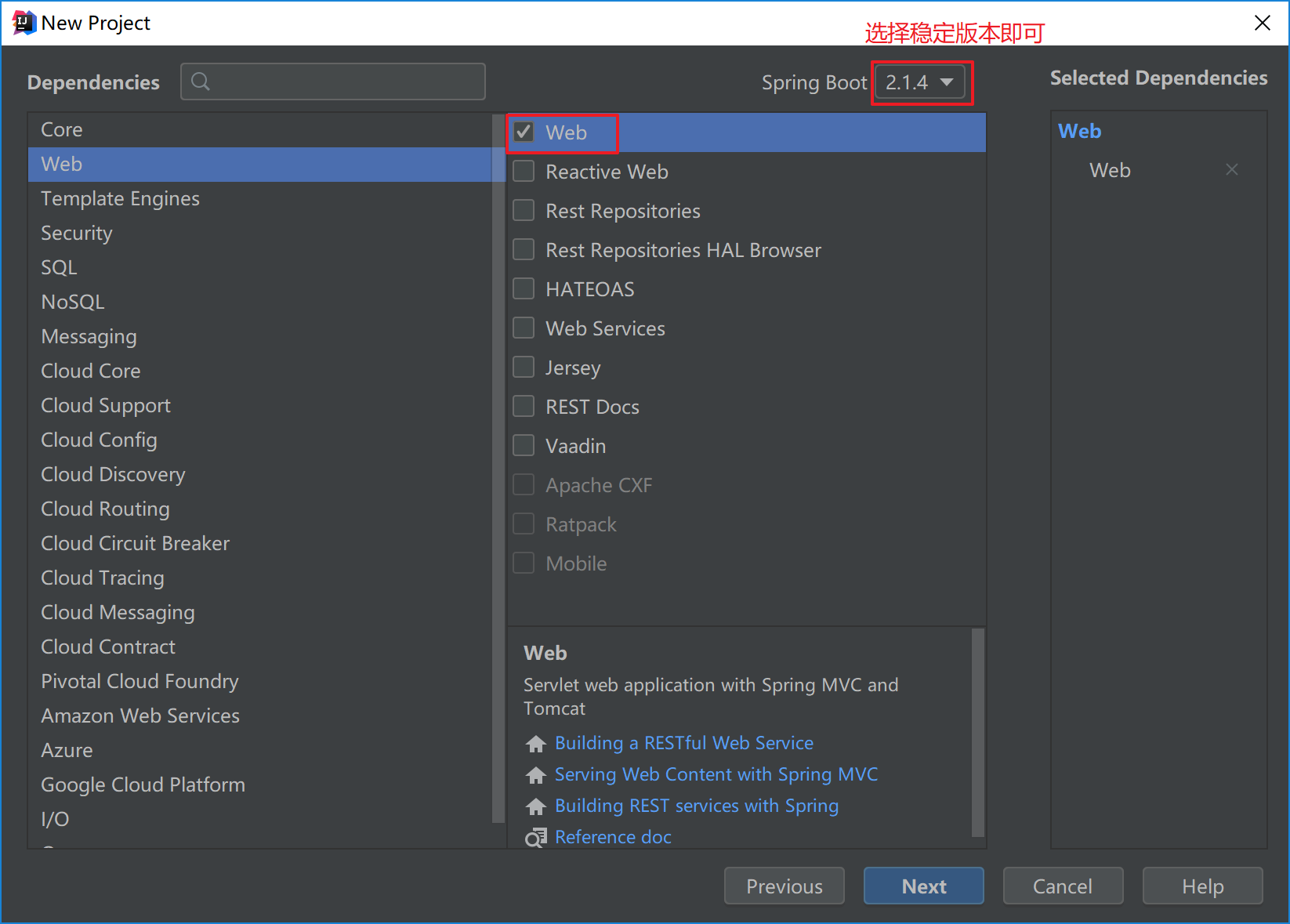Open the Cloud Discovery category
Image resolution: width=1290 pixels, height=924 pixels.
pyautogui.click(x=260, y=474)
